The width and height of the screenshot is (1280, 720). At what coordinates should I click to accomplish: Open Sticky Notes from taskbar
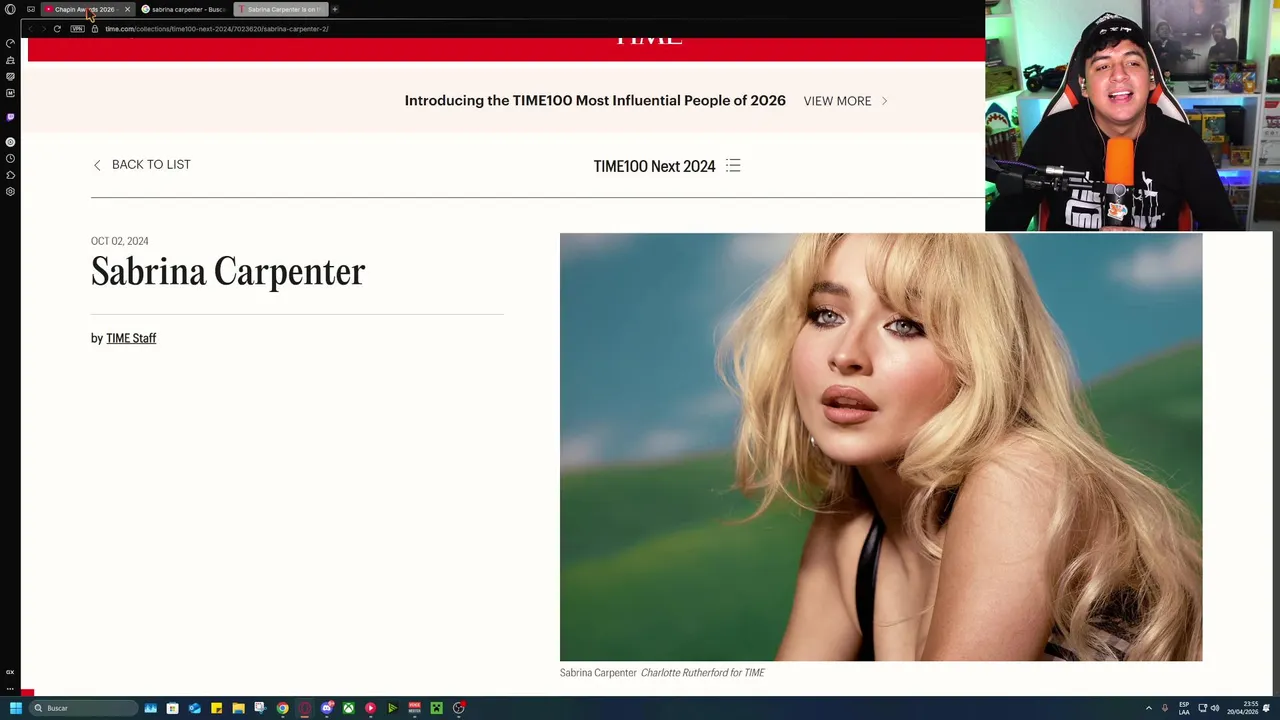pos(217,708)
